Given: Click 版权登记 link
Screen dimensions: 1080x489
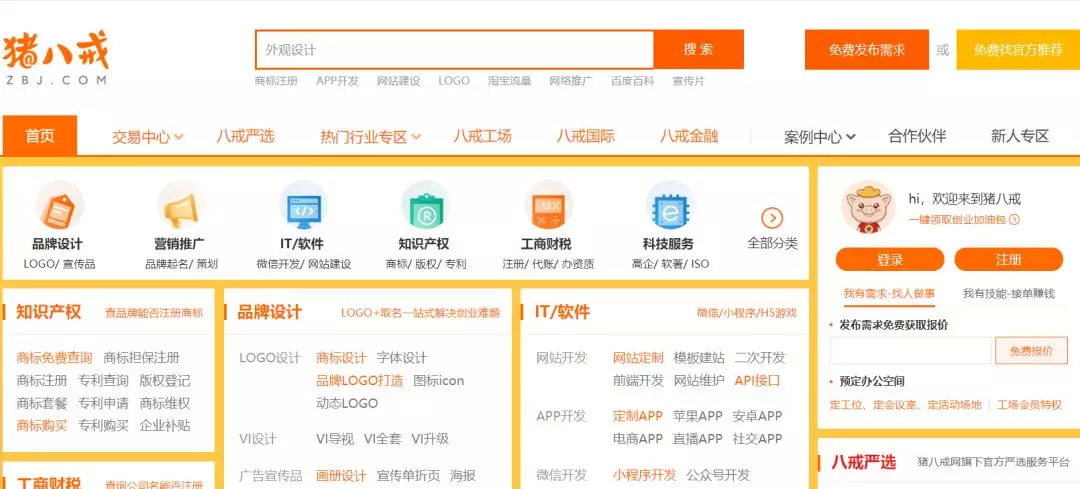Looking at the screenshot, I should point(165,380).
